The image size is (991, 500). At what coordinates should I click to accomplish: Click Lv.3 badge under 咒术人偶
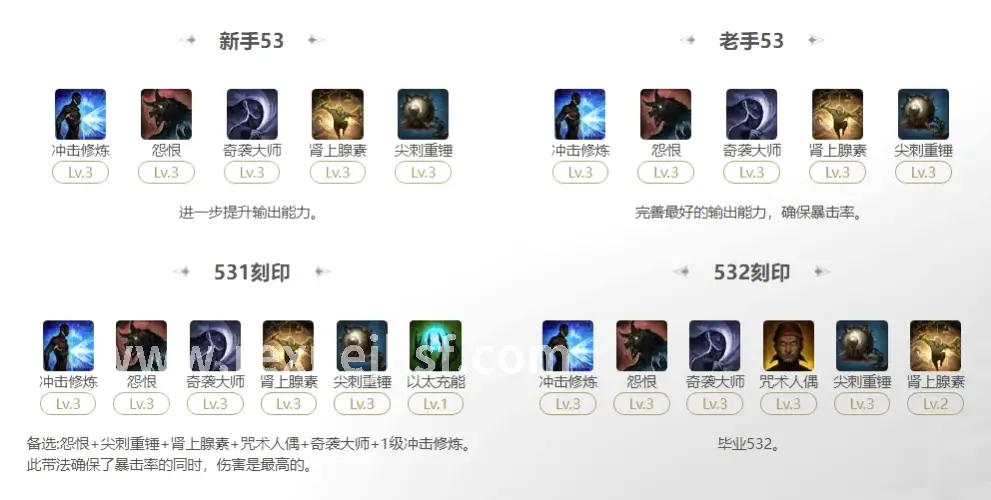click(x=789, y=404)
